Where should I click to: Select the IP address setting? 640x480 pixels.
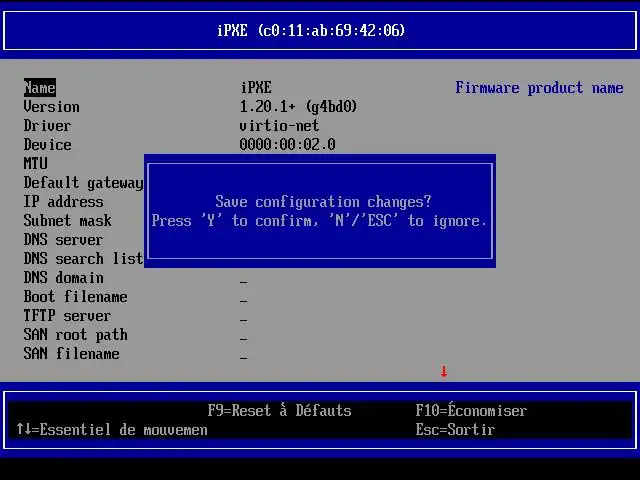pyautogui.click(x=63, y=202)
